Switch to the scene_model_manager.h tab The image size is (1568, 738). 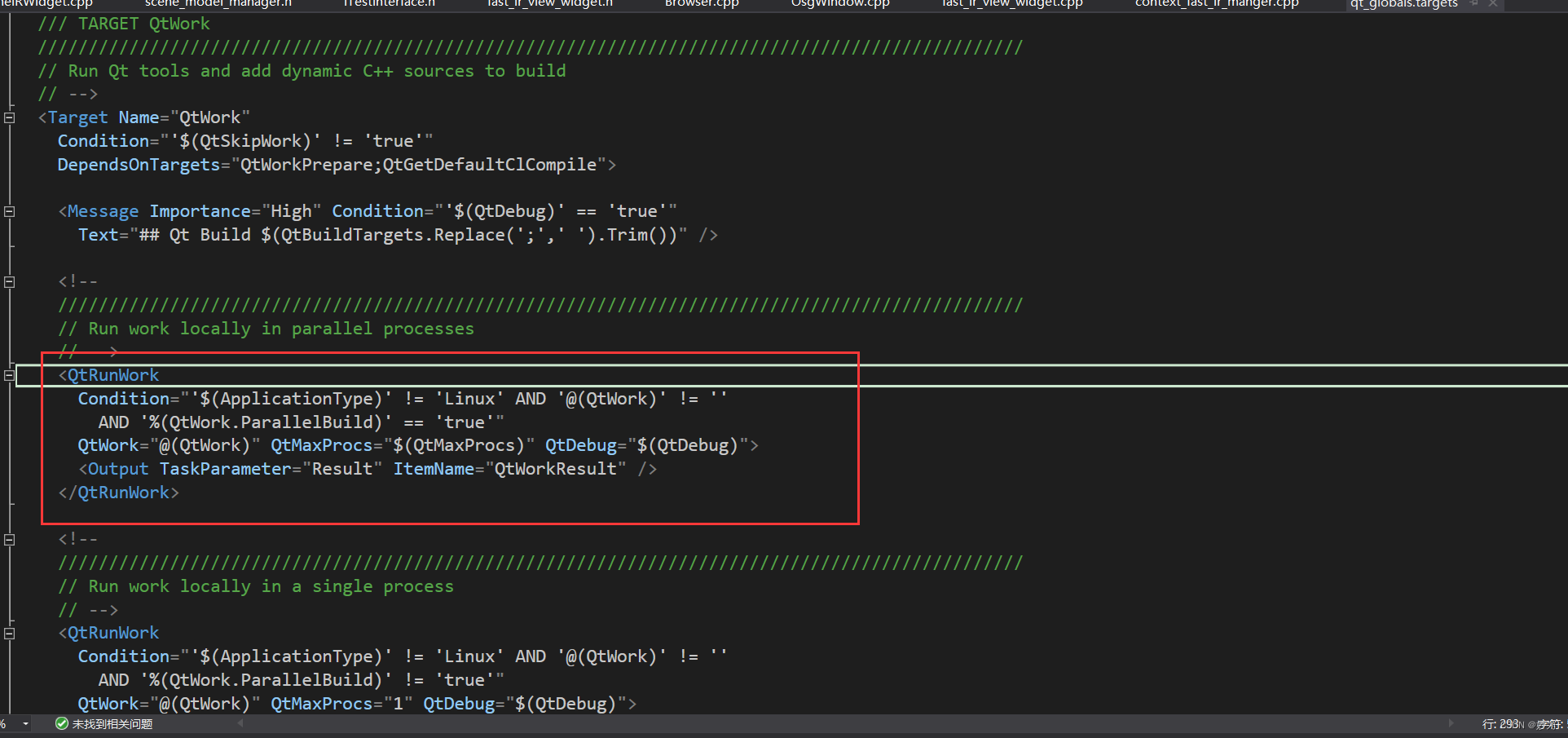click(x=218, y=4)
